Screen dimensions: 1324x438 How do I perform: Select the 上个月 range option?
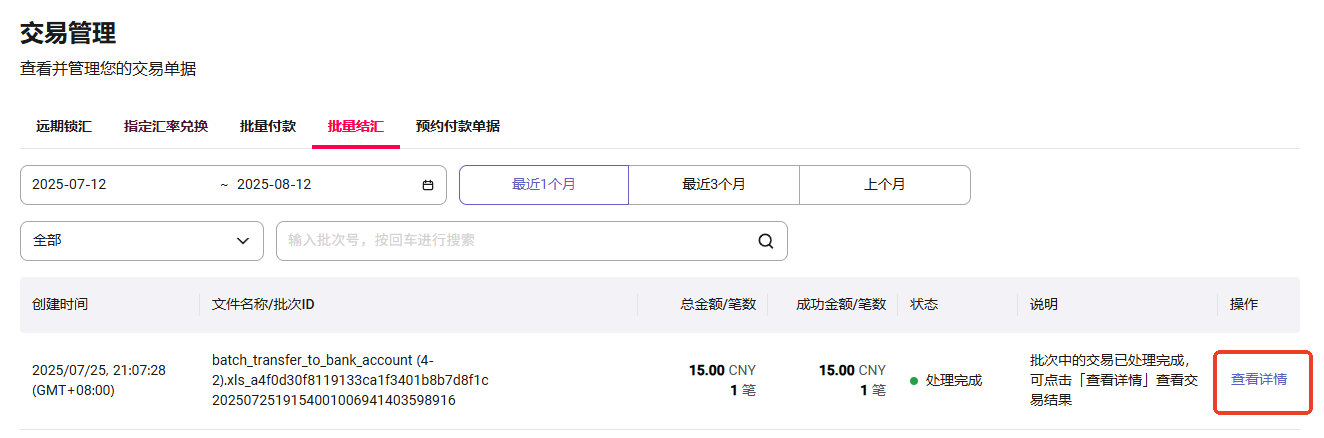tap(885, 185)
